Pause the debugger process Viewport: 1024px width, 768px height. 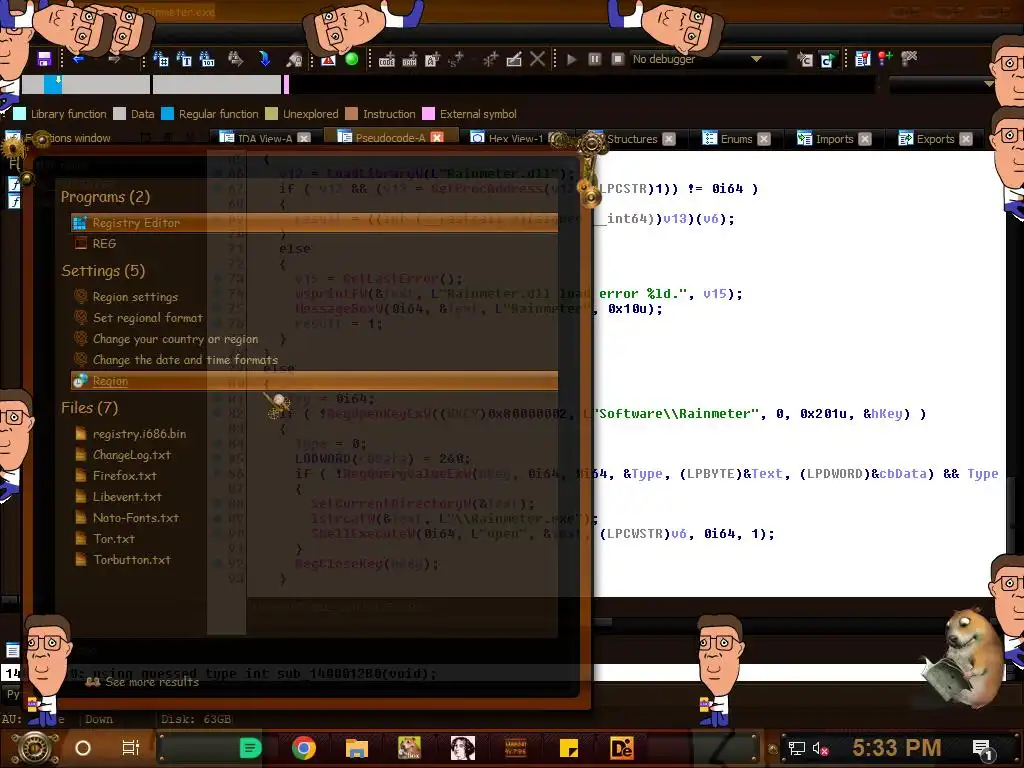[x=594, y=59]
